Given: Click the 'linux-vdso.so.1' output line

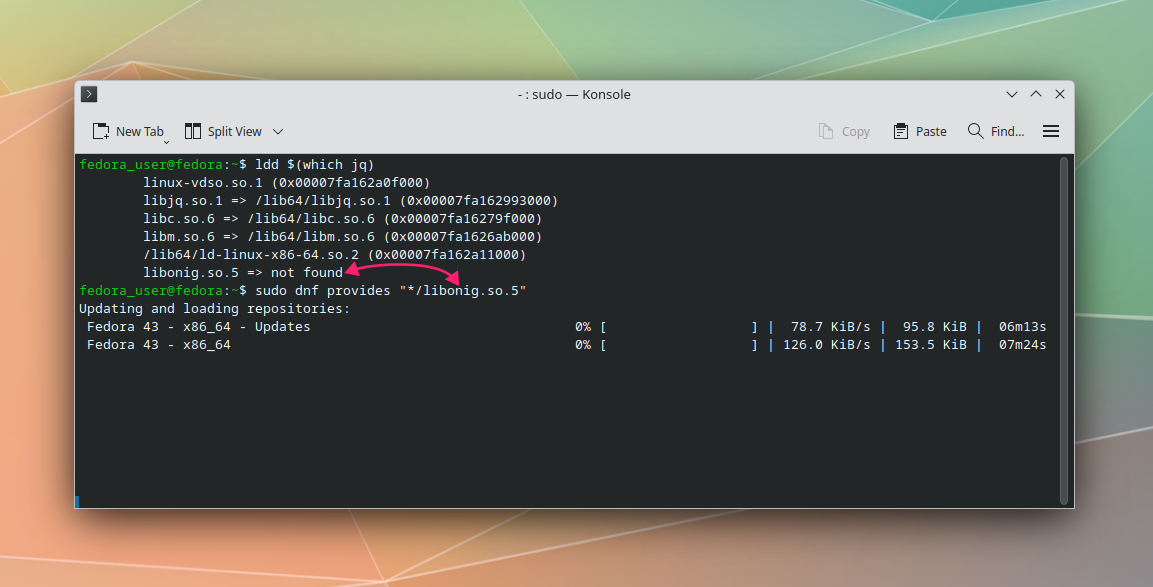Looking at the screenshot, I should [287, 182].
